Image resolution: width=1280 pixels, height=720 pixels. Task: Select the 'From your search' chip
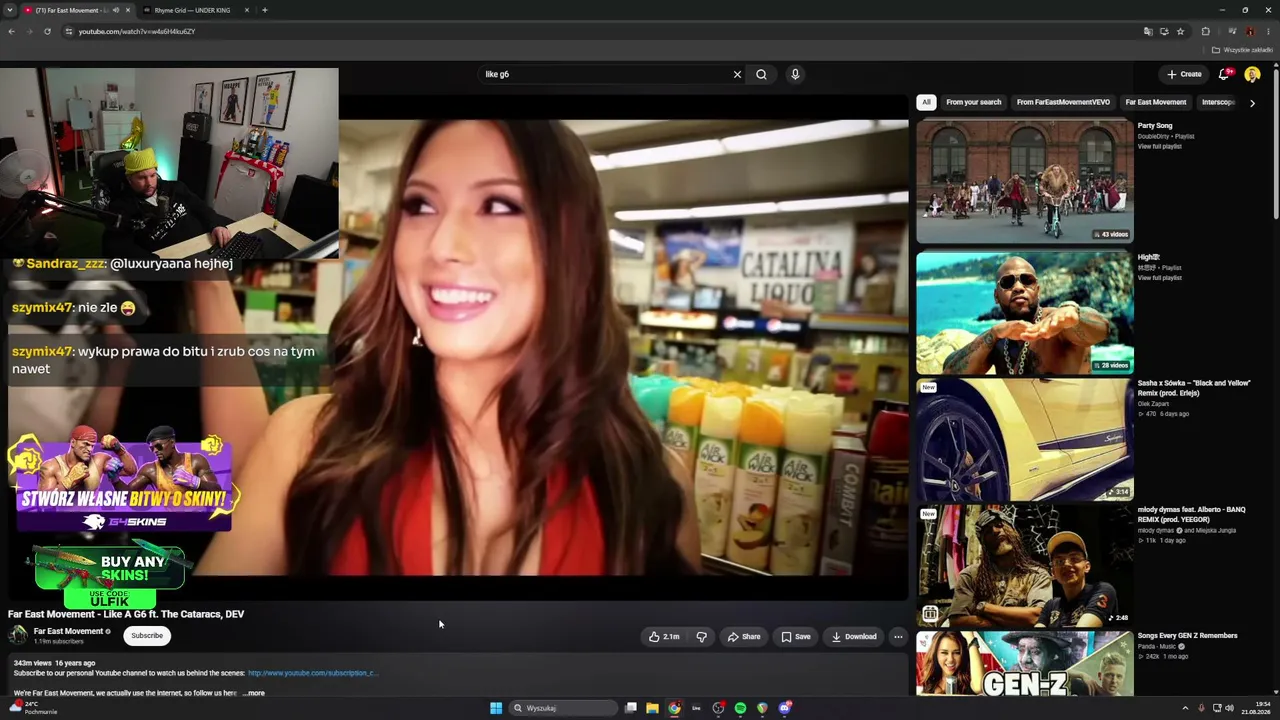973,102
